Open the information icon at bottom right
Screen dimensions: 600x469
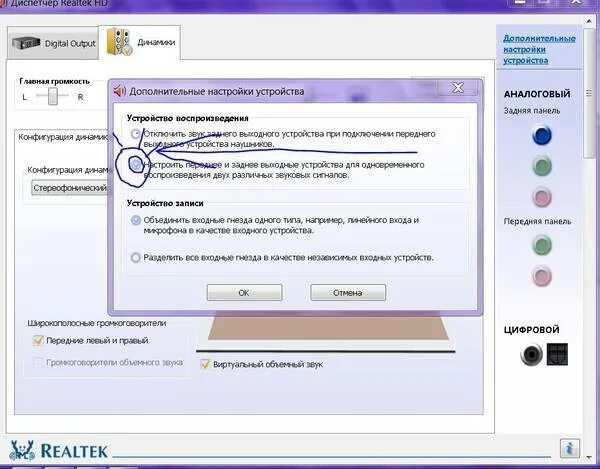tap(570, 448)
